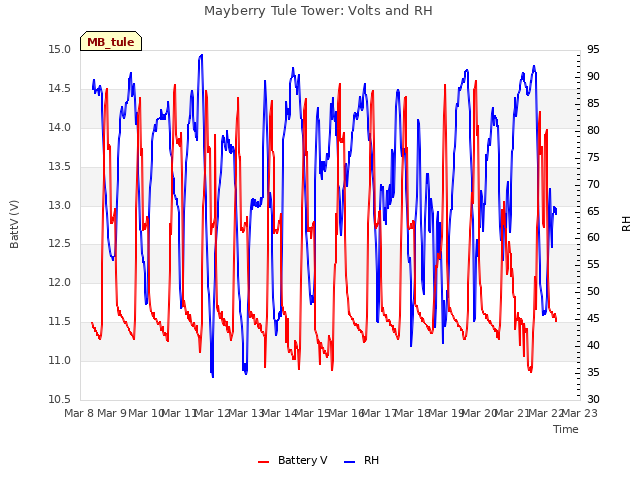Click the Mar 16 date label
This screenshot has width=640, height=480.
[x=346, y=413]
